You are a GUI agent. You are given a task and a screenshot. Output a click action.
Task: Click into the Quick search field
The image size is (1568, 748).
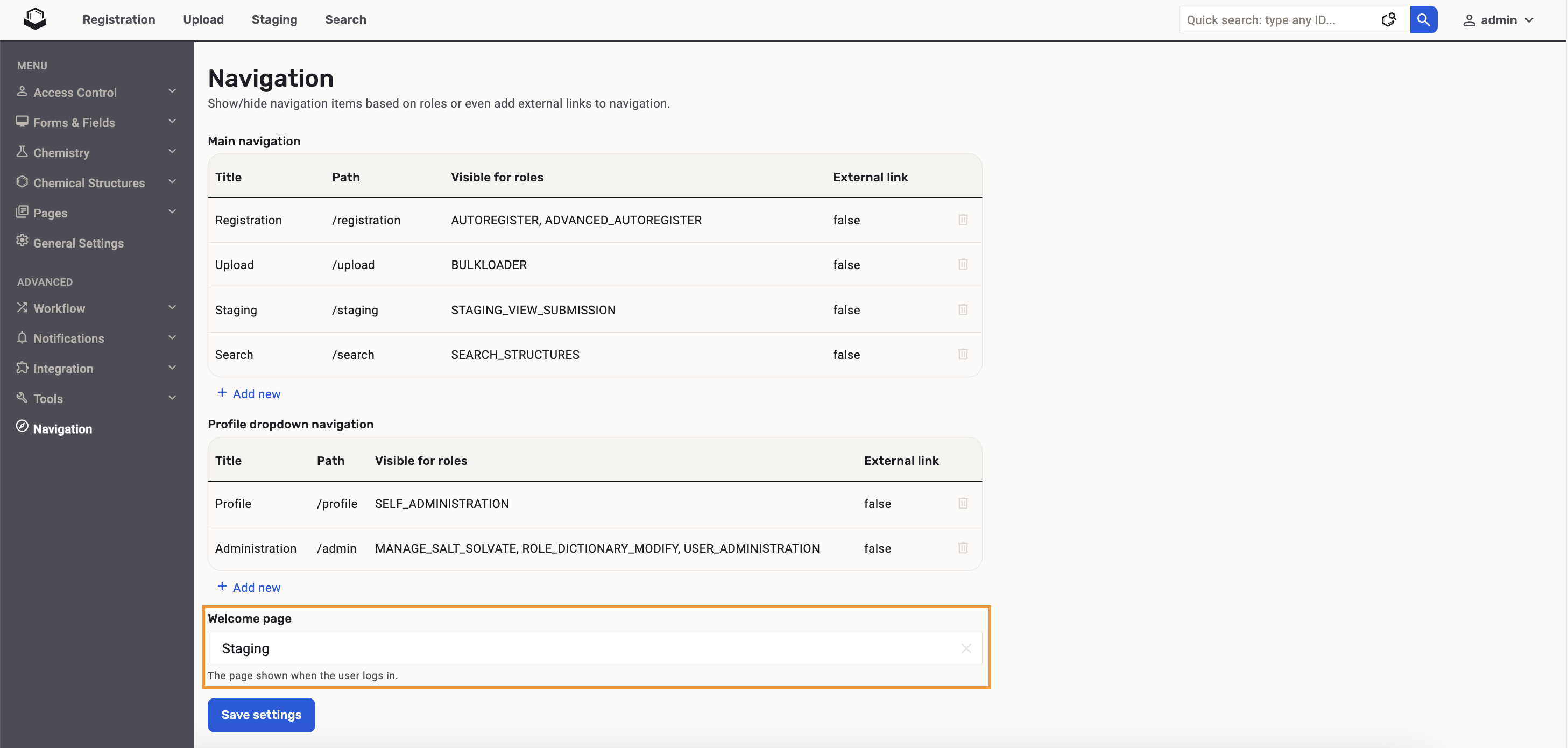(x=1279, y=20)
